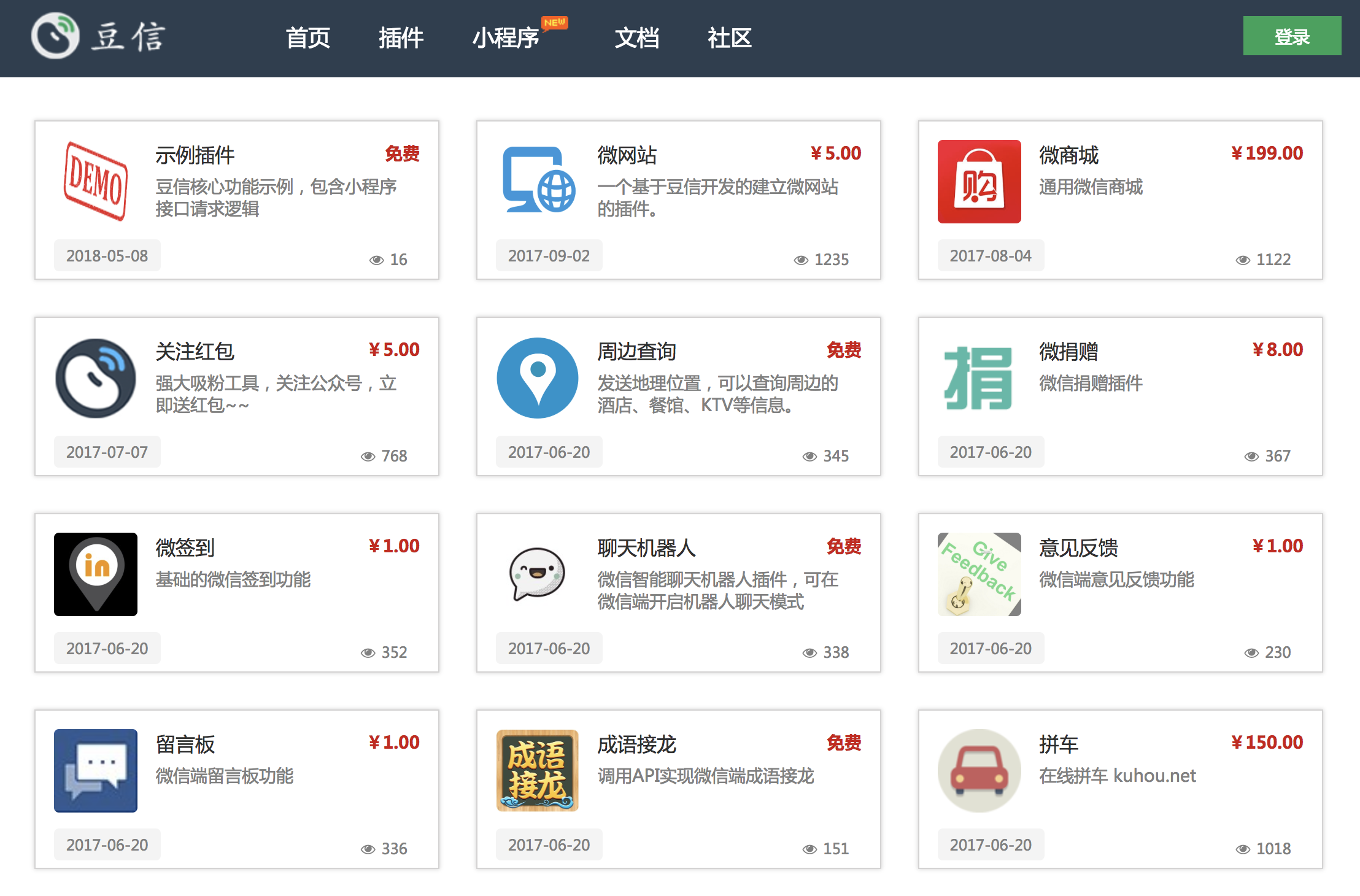
Task: Click the 豆信 logo in header
Action: tap(98, 37)
